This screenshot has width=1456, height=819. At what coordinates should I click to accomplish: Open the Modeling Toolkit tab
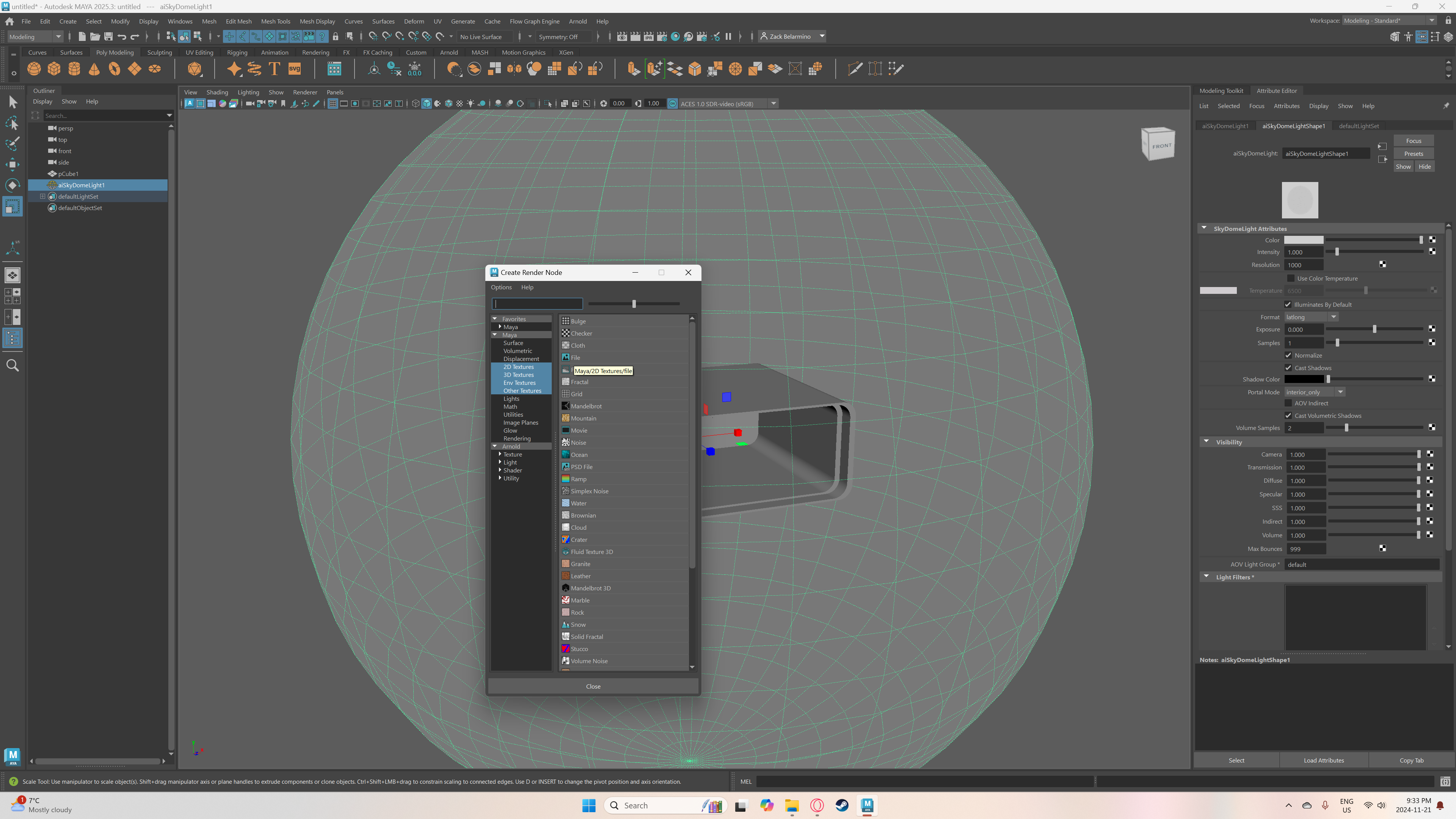coord(1221,91)
